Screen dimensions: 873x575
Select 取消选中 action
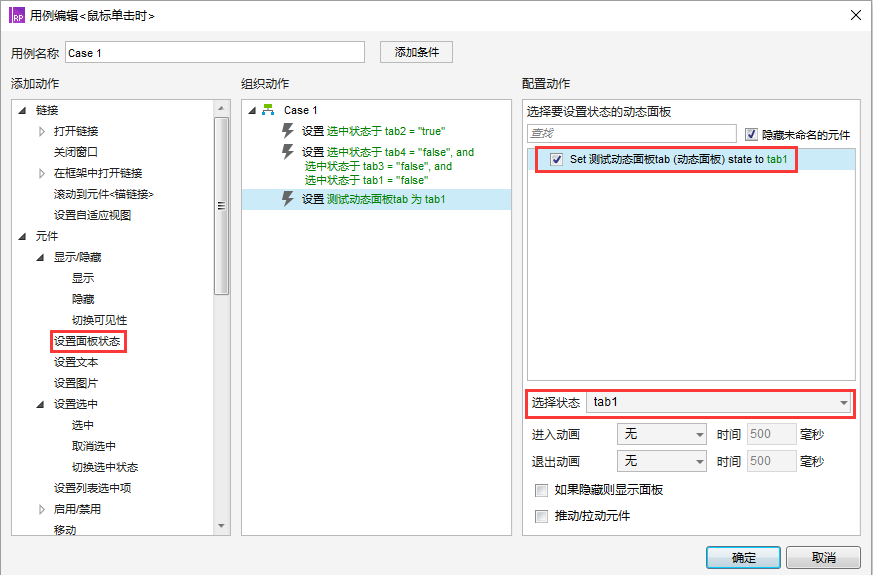pos(94,446)
